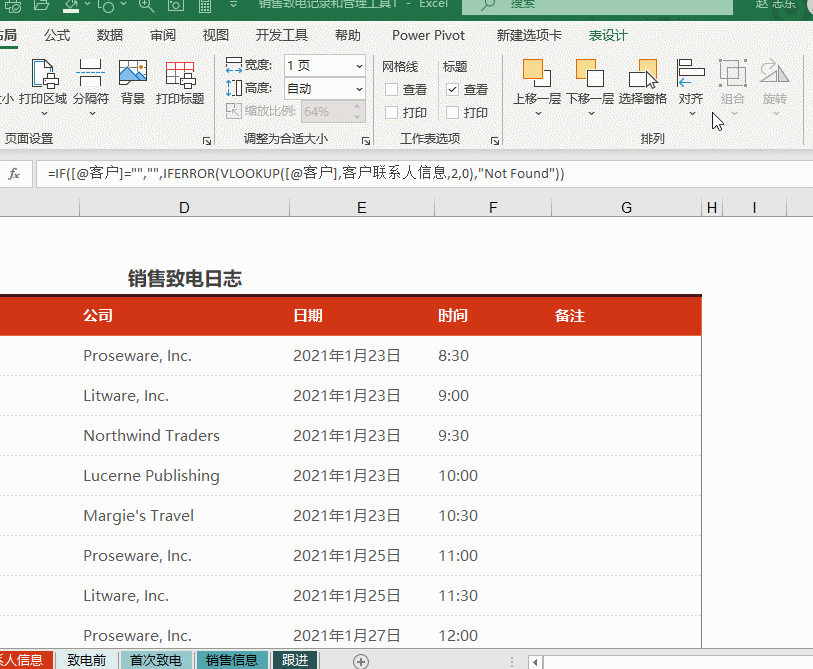Screen dimensions: 813x669
Task: Click the Height (高度) icon
Action: pos(234,88)
